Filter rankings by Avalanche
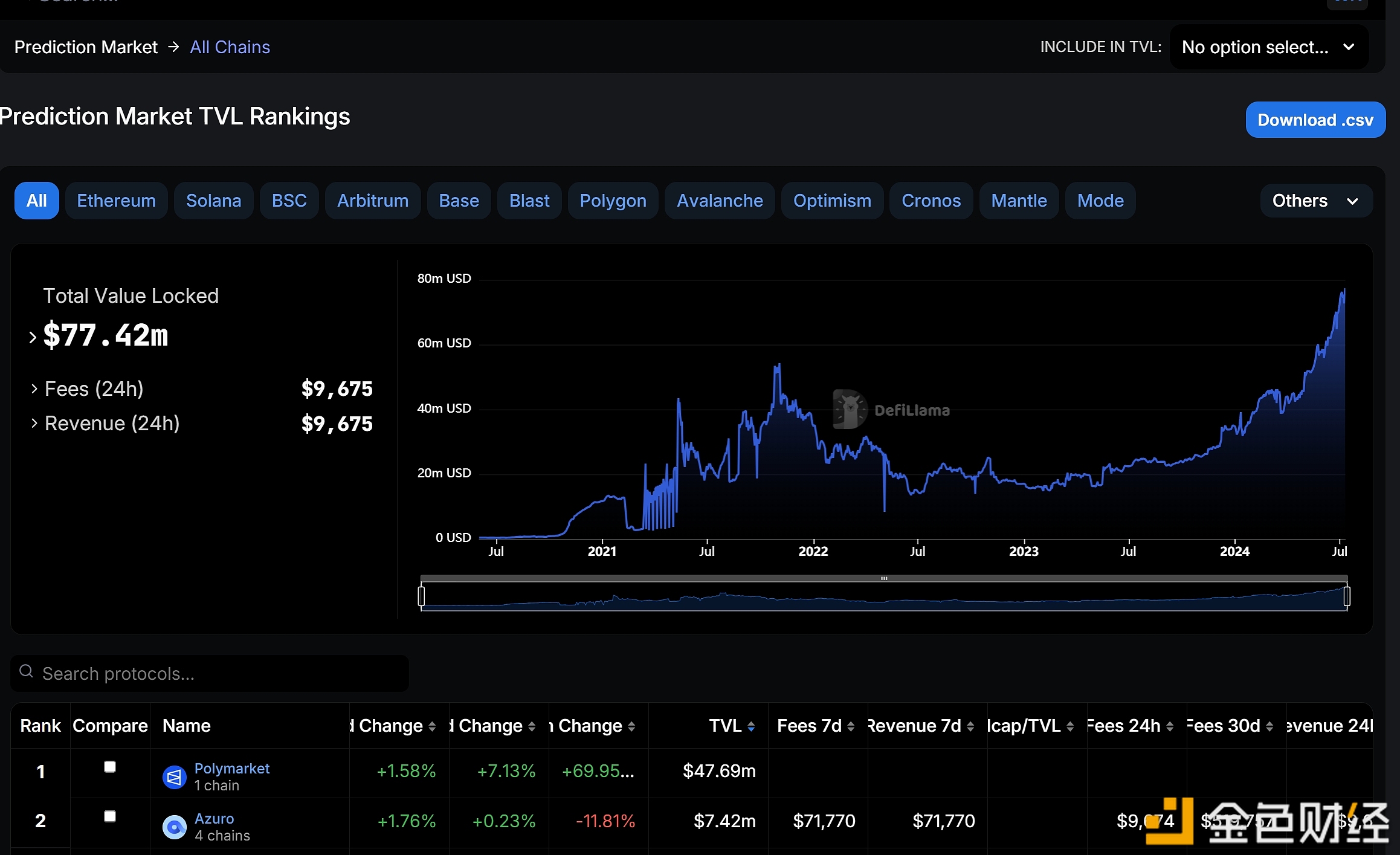Screen dimensions: 1400x855 click(x=720, y=201)
